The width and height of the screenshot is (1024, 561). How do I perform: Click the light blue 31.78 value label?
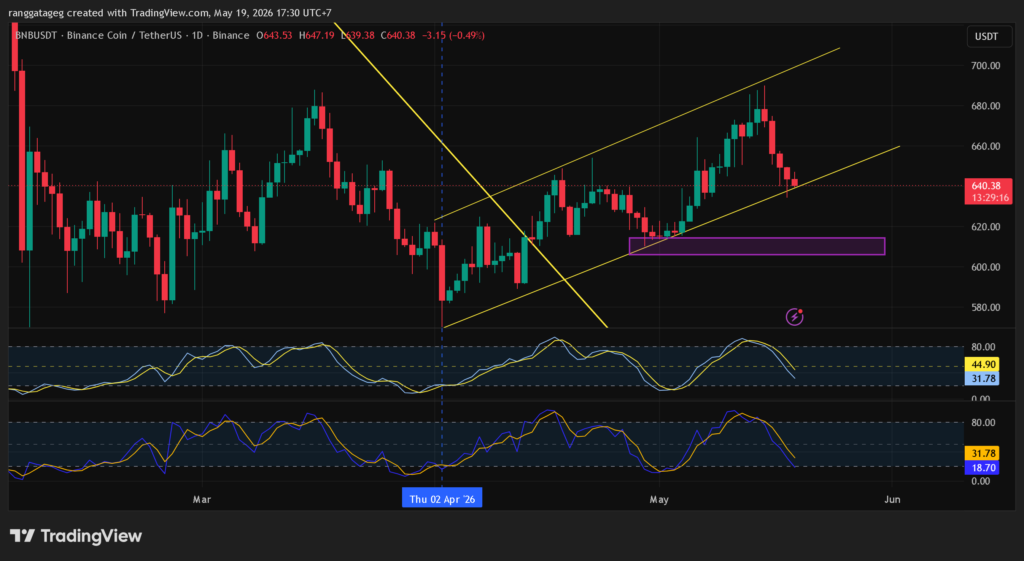(x=982, y=379)
